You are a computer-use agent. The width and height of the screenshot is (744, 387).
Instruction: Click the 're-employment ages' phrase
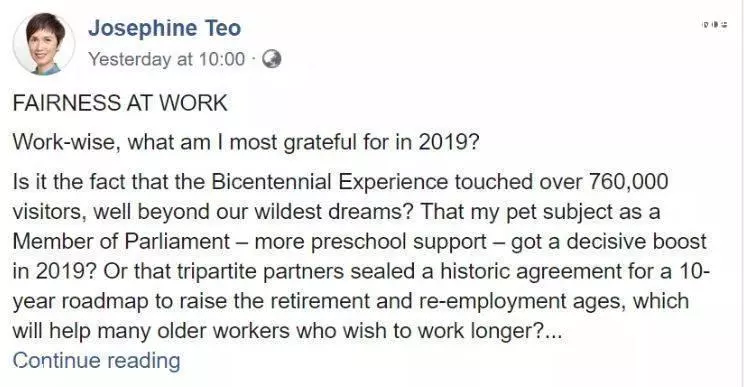click(521, 302)
